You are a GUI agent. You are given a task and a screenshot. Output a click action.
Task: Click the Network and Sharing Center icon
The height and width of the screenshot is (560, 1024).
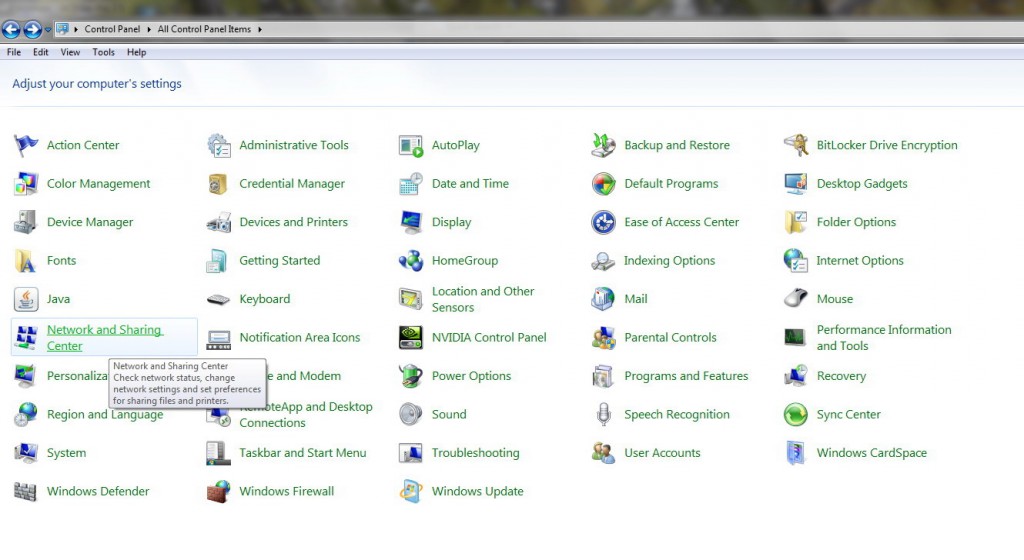click(x=25, y=337)
